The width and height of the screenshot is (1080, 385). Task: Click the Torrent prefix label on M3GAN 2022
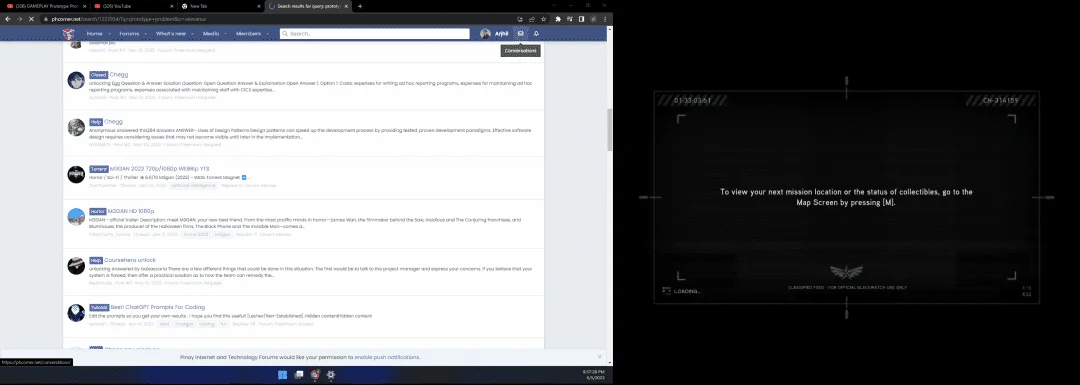tap(98, 169)
